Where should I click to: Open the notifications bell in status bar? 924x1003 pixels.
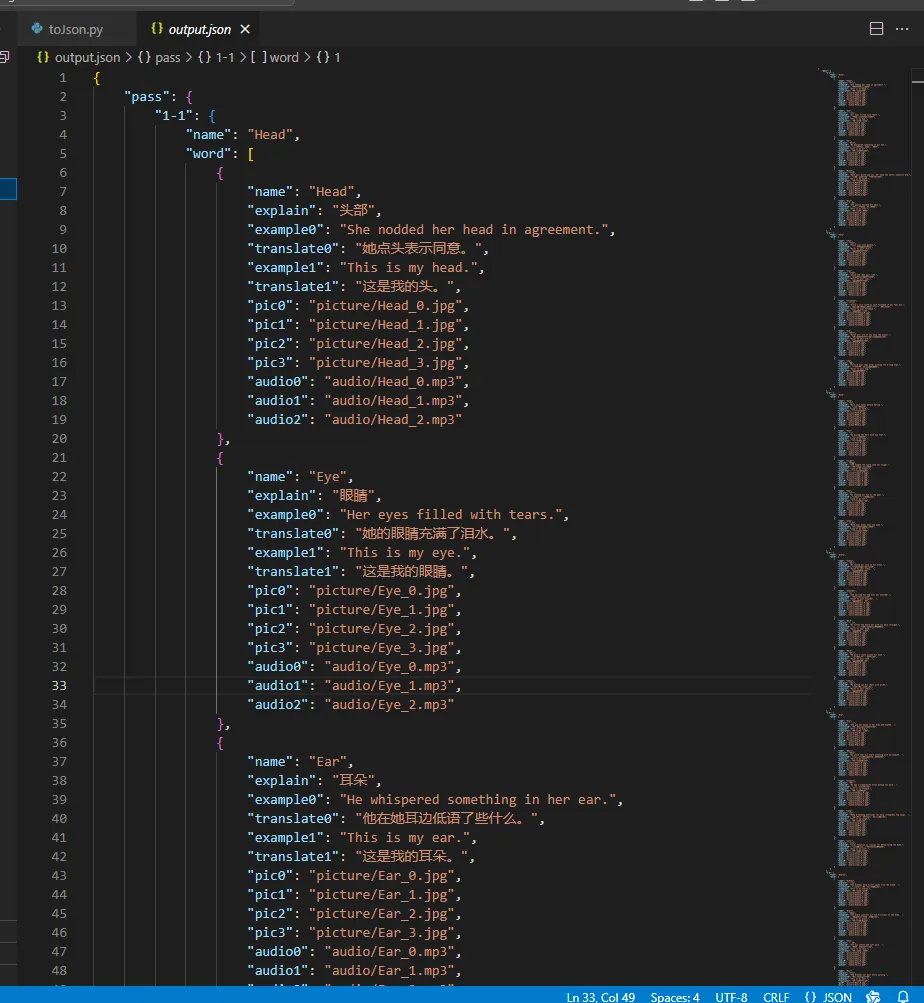tap(905, 995)
